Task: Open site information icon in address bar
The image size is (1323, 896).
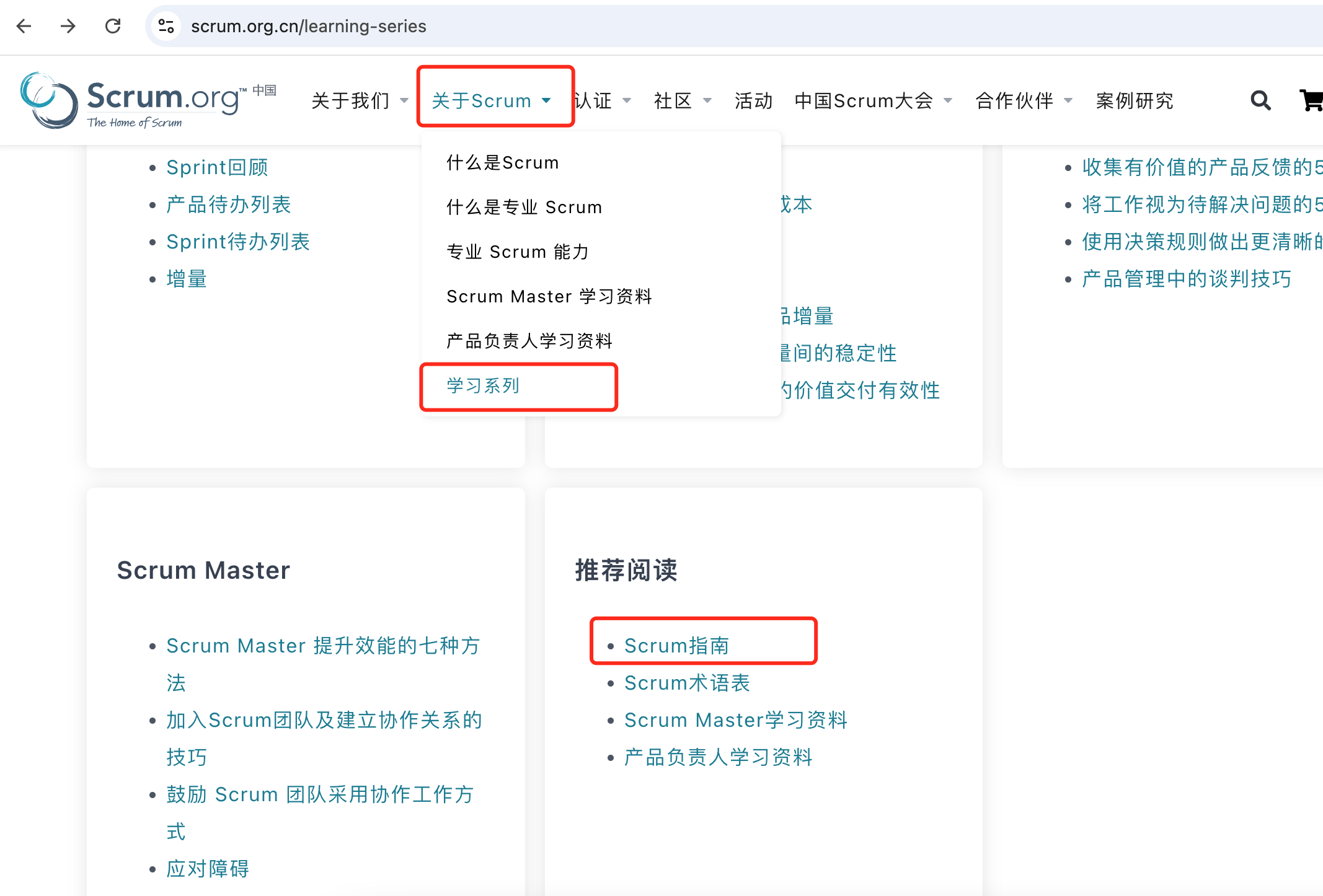Action: coord(166,26)
